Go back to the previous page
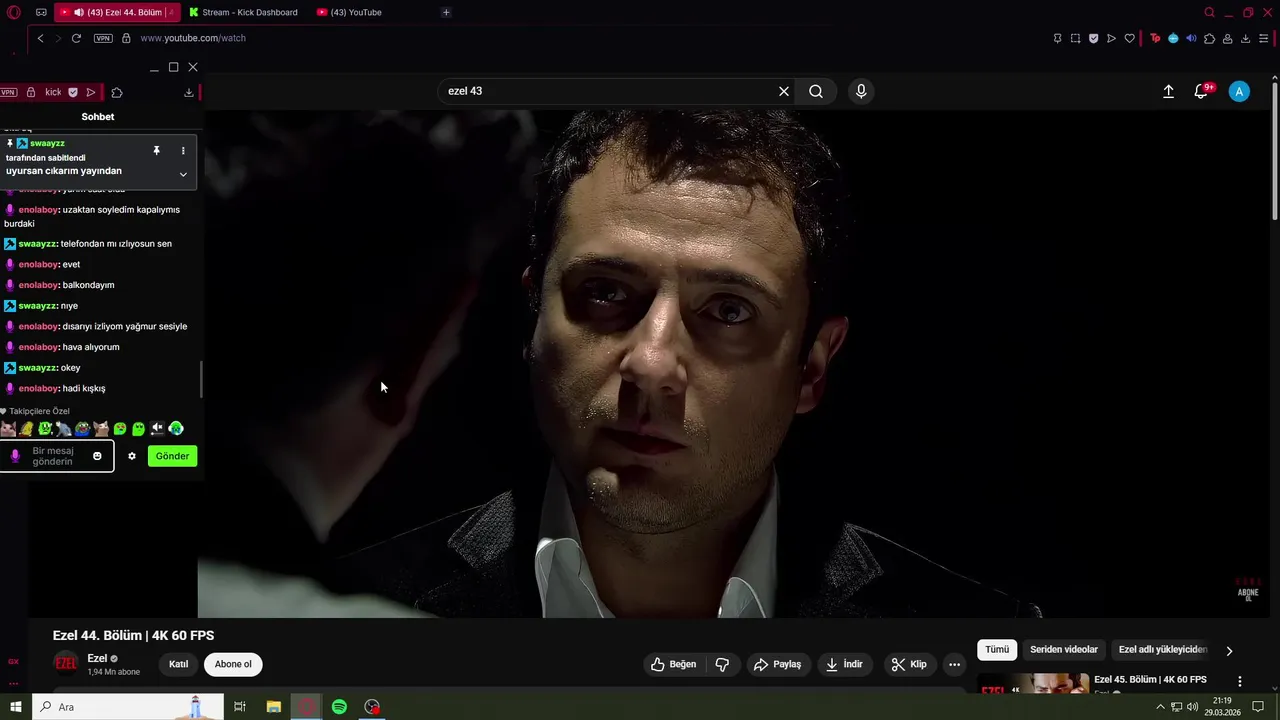The width and height of the screenshot is (1280, 720). [x=40, y=38]
